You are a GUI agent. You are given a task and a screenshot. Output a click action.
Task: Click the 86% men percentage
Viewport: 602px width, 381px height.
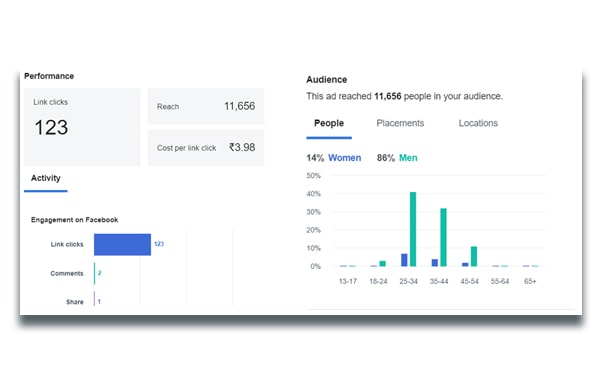pyautogui.click(x=386, y=158)
